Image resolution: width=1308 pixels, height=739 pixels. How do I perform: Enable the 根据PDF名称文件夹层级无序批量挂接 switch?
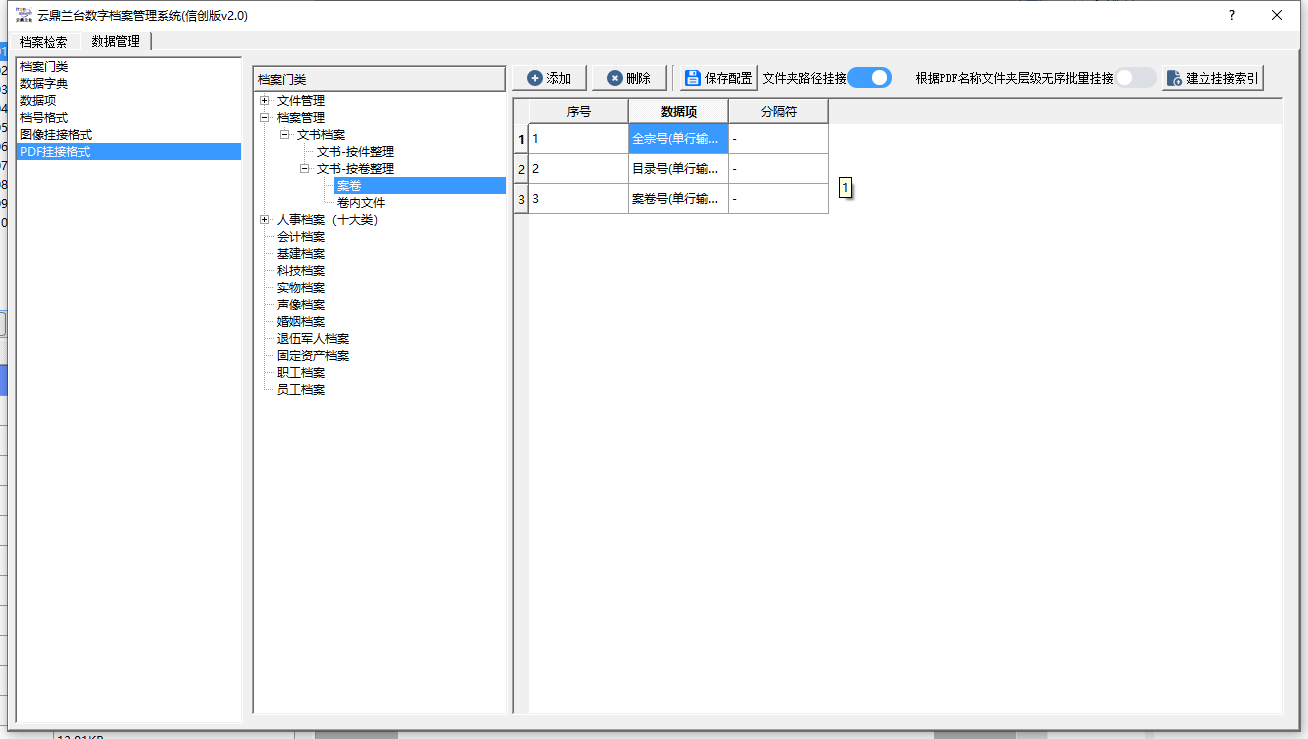1135,78
